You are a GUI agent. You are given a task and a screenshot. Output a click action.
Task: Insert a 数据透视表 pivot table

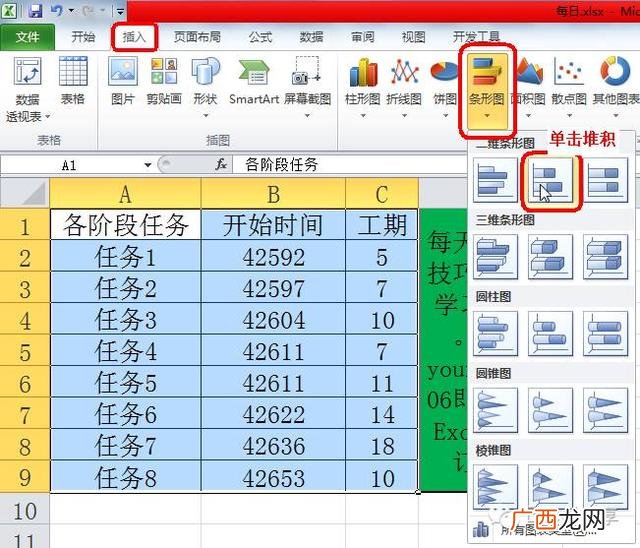pyautogui.click(x=27, y=89)
